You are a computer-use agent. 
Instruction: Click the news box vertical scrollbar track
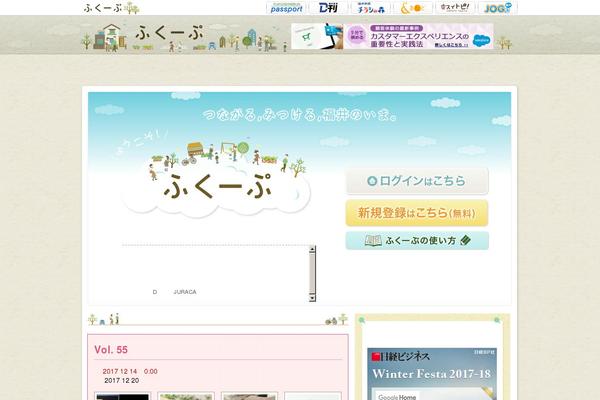[x=312, y=274]
